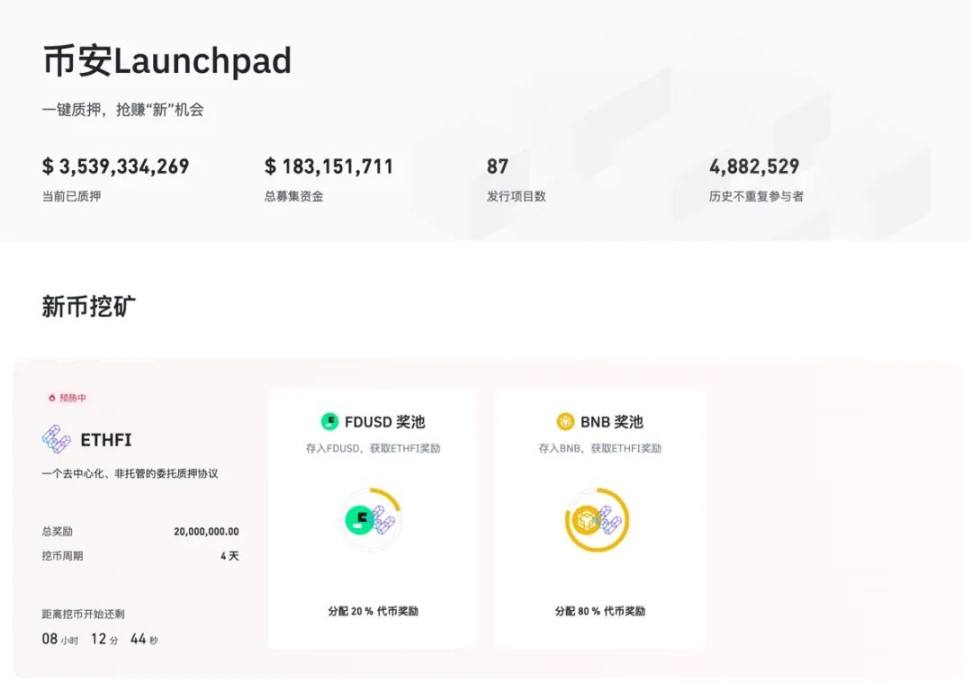
Task: Click 分配 20 % 代币奖励 in the FDUSD card
Action: 372,611
